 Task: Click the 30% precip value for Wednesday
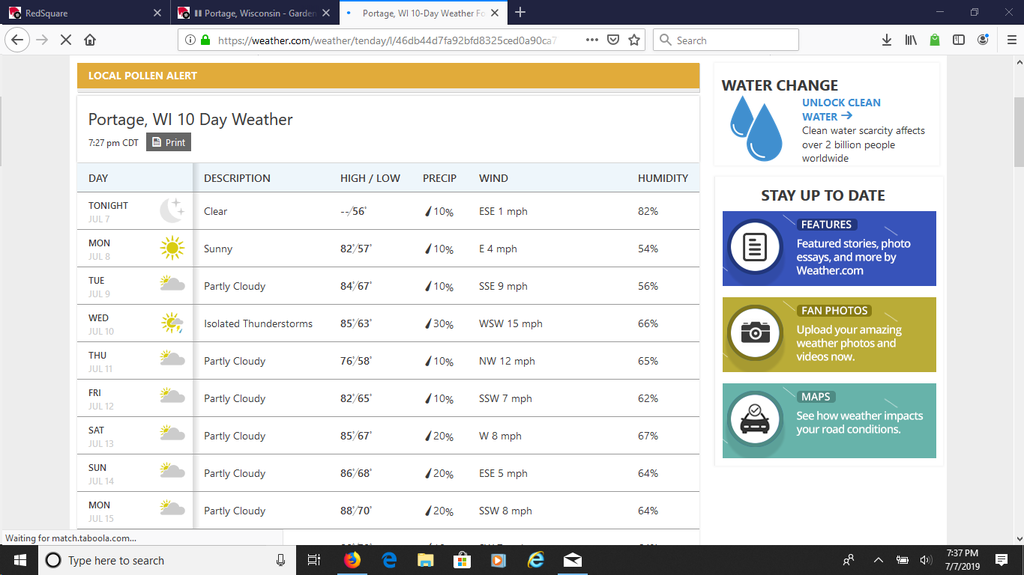point(440,323)
